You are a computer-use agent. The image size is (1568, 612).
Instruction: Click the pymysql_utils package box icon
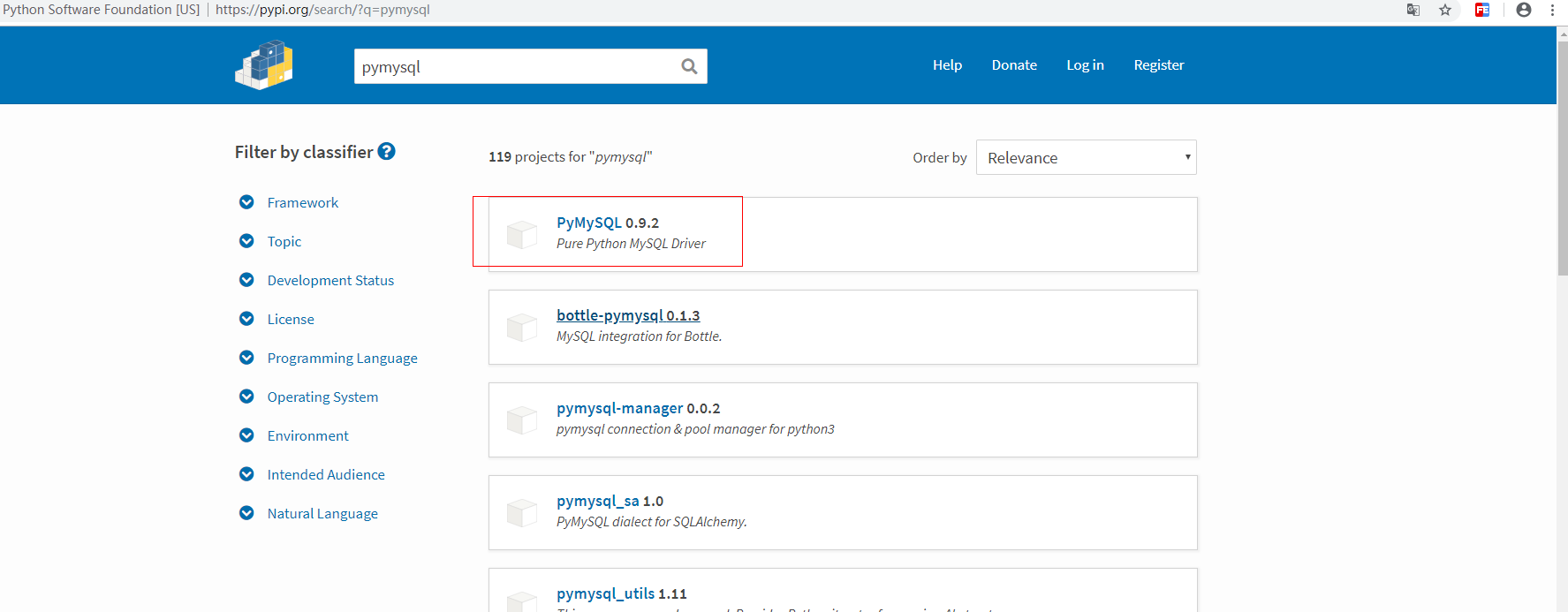click(522, 601)
